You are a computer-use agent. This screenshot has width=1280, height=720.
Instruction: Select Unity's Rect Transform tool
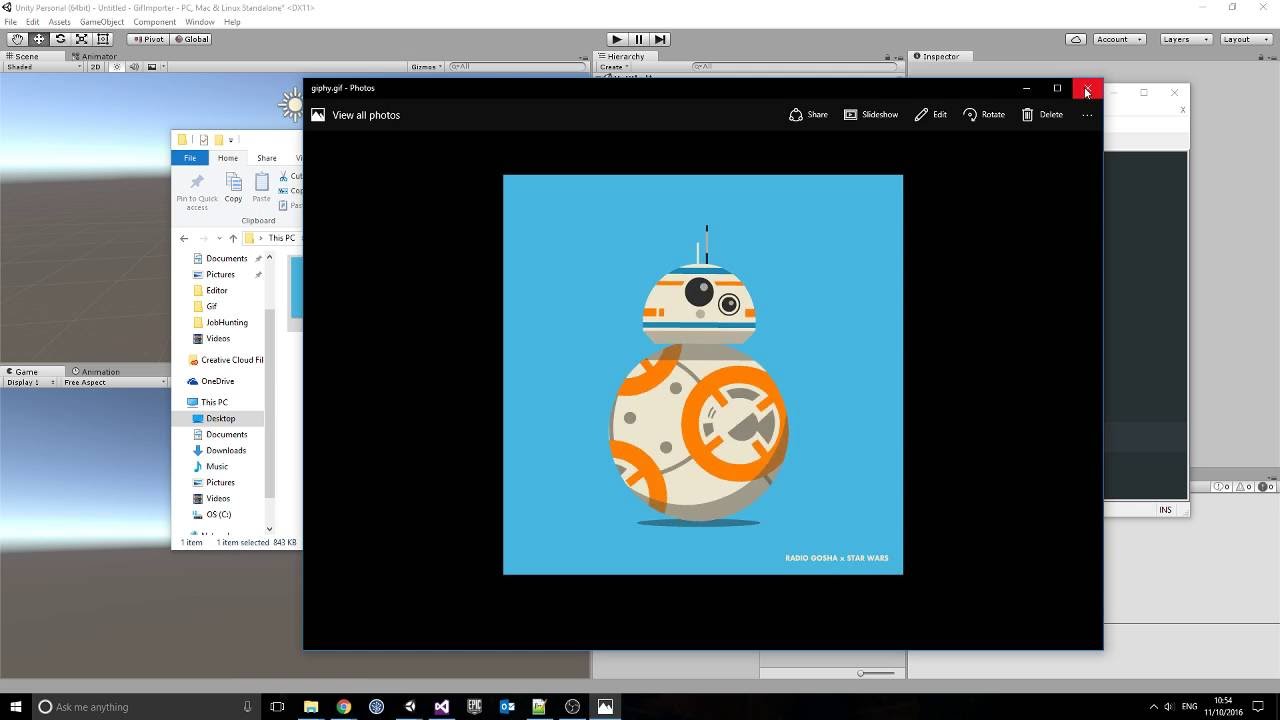[x=102, y=39]
